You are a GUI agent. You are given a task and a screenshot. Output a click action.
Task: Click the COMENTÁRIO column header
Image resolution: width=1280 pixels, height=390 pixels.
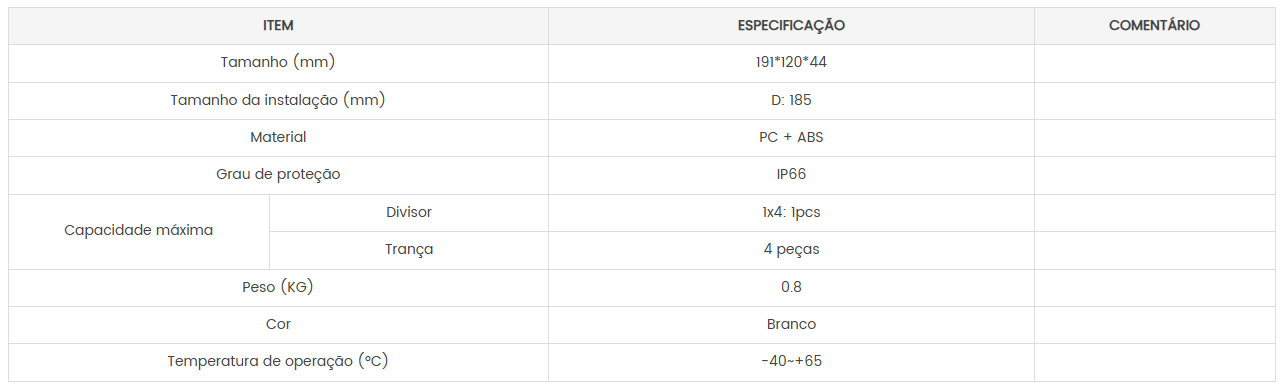pyautogui.click(x=1154, y=26)
